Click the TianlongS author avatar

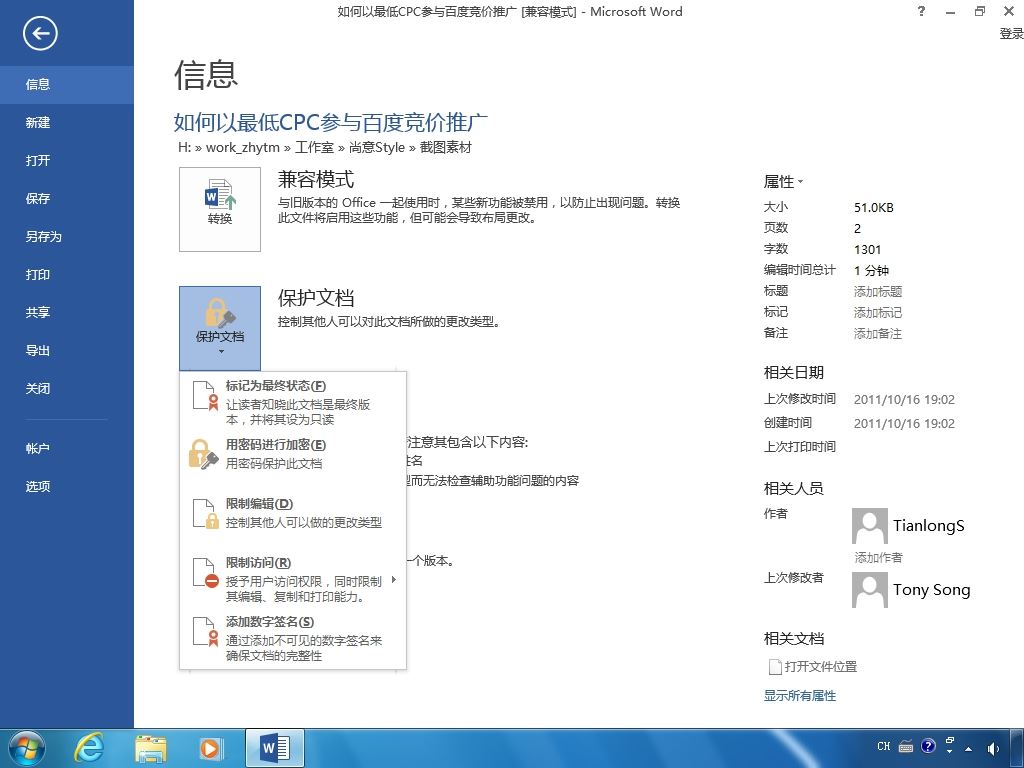tap(869, 526)
